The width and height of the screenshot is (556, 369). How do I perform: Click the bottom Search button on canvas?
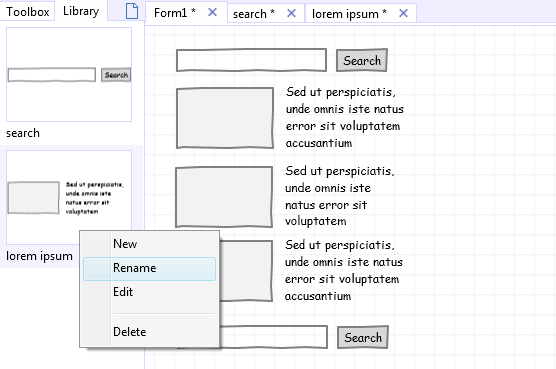(x=363, y=337)
